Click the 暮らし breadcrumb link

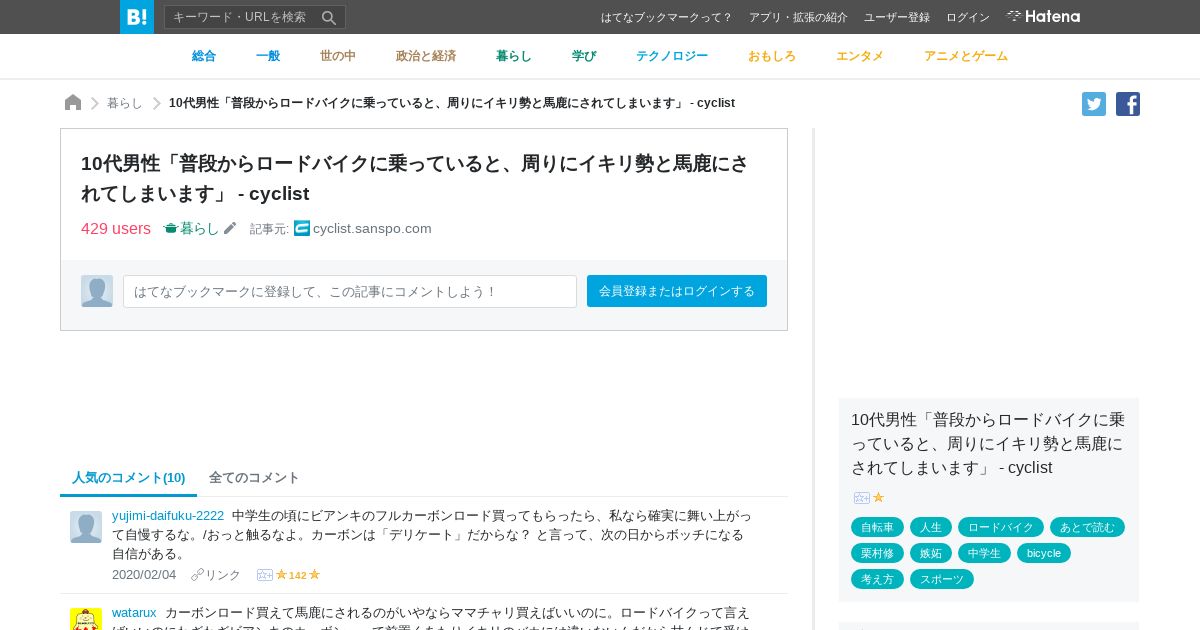click(x=125, y=103)
